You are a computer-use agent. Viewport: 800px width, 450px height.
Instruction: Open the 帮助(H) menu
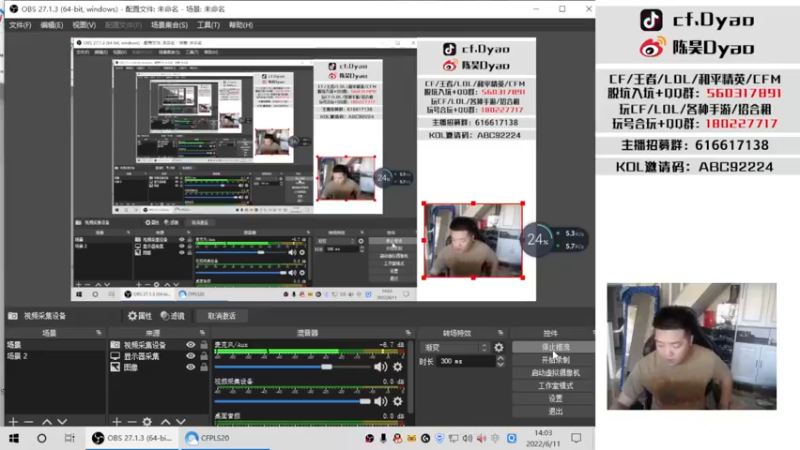click(241, 25)
